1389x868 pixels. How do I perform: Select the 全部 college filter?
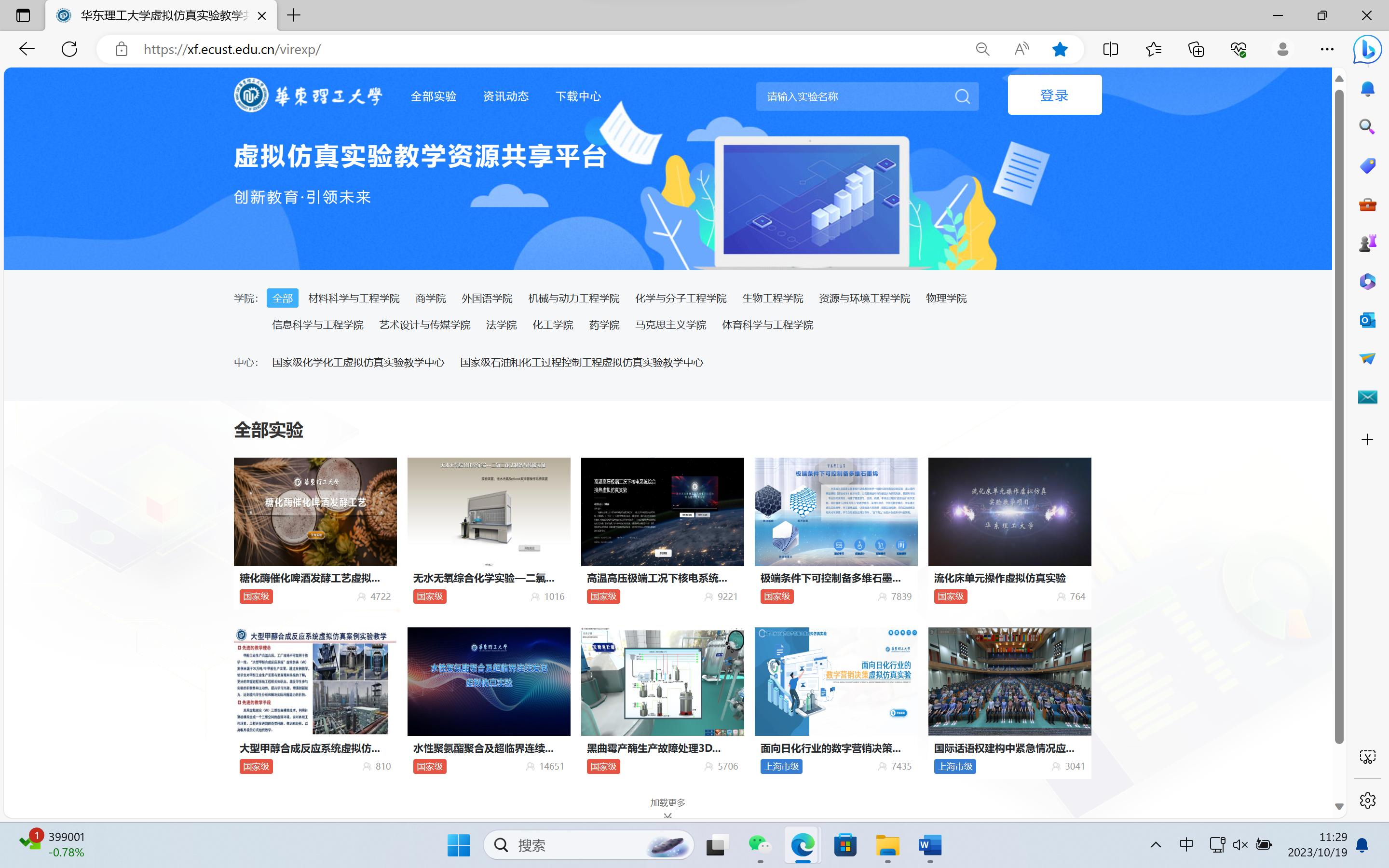[283, 298]
